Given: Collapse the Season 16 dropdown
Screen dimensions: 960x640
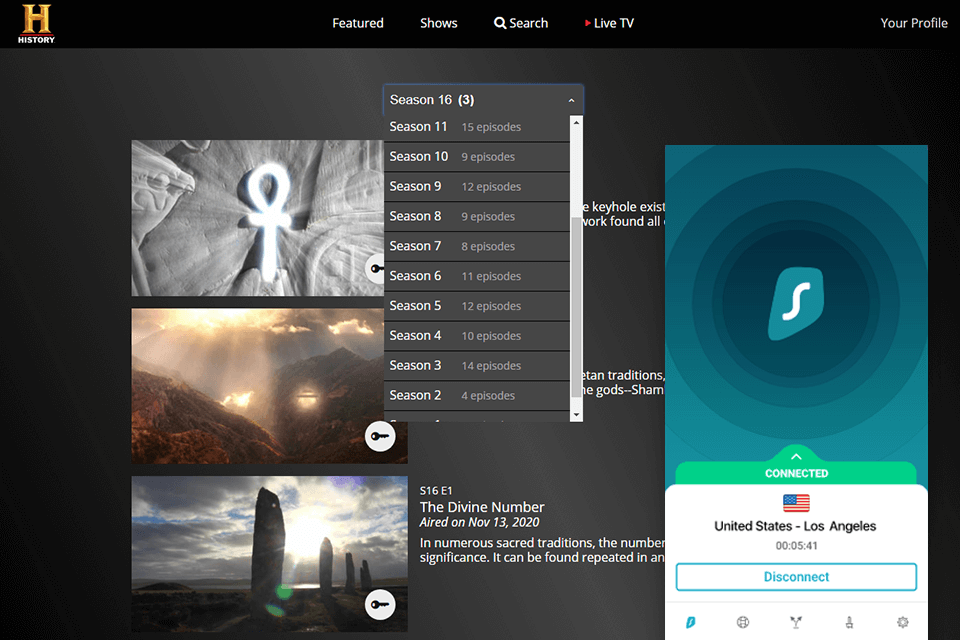Looking at the screenshot, I should [483, 100].
